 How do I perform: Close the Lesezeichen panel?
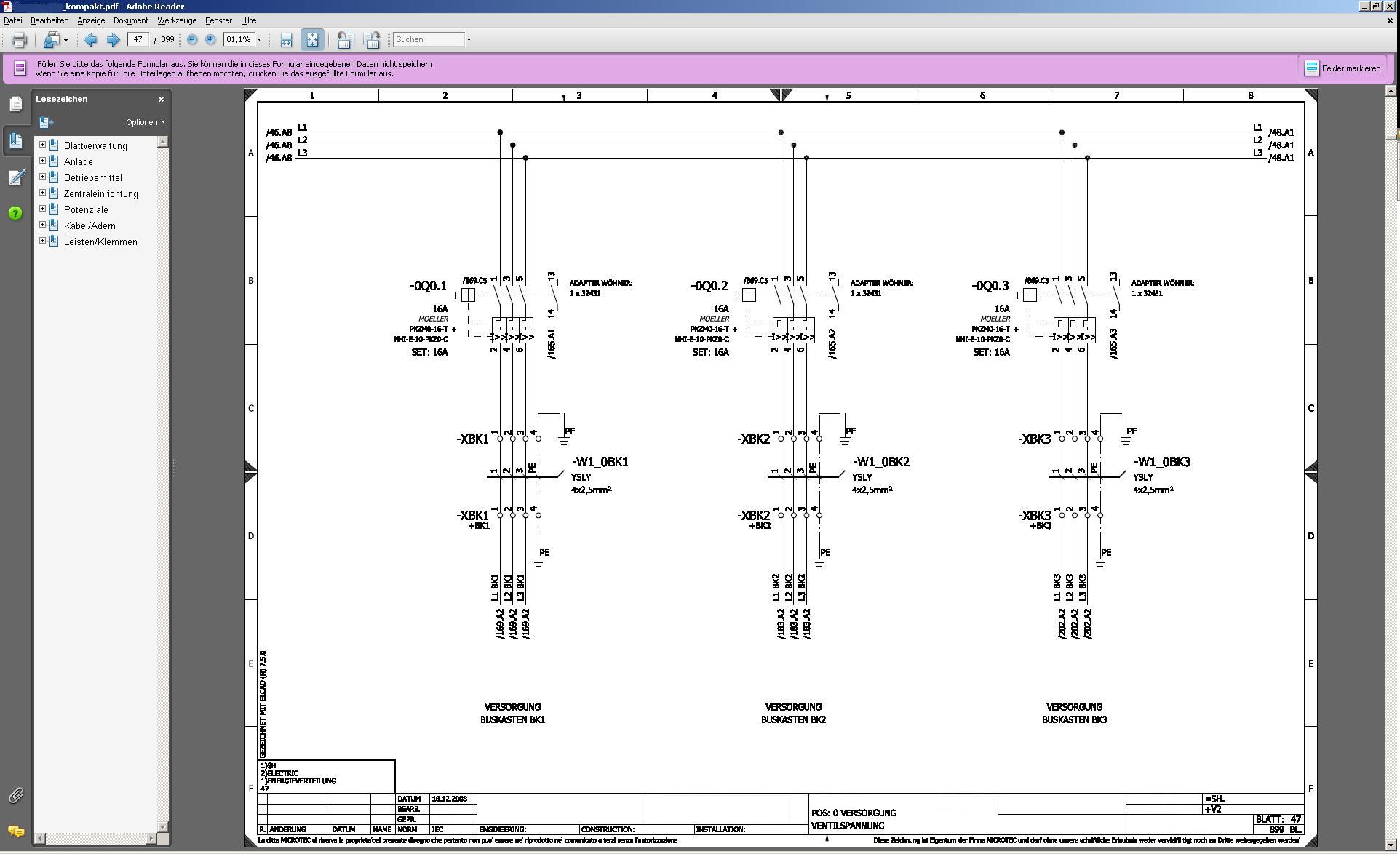[161, 99]
